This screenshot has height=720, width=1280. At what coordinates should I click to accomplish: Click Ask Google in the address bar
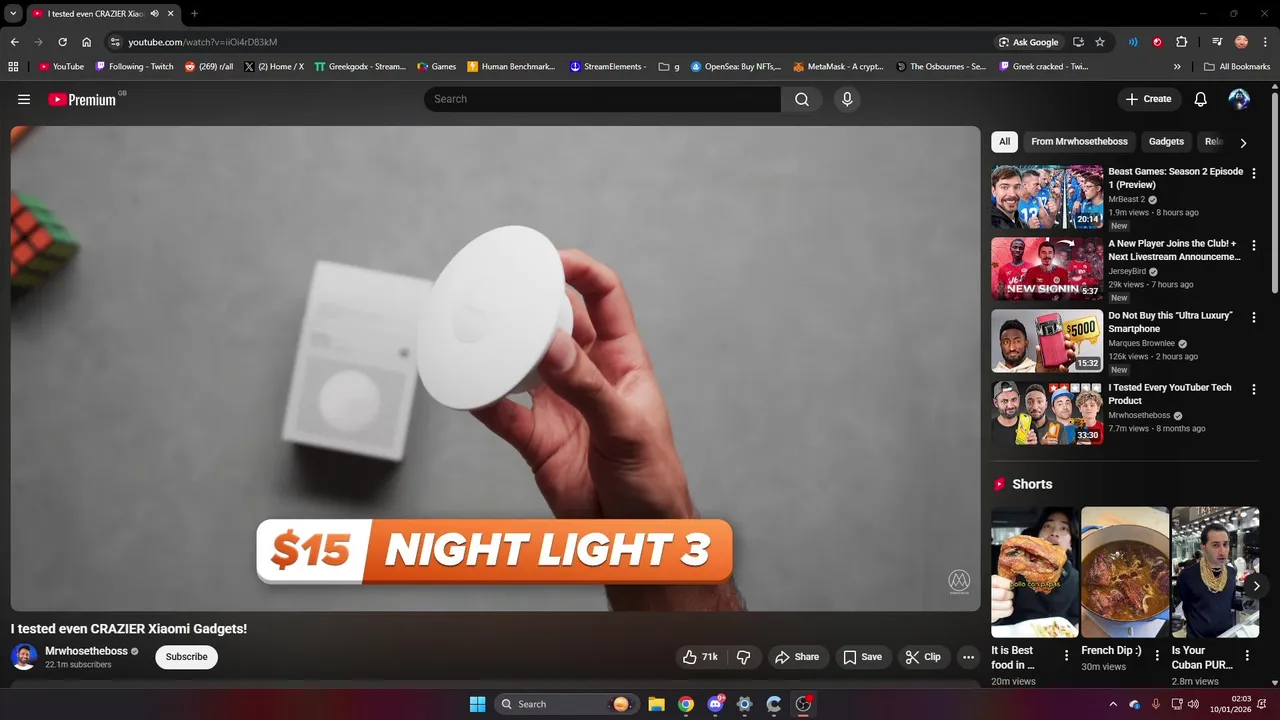click(1028, 42)
